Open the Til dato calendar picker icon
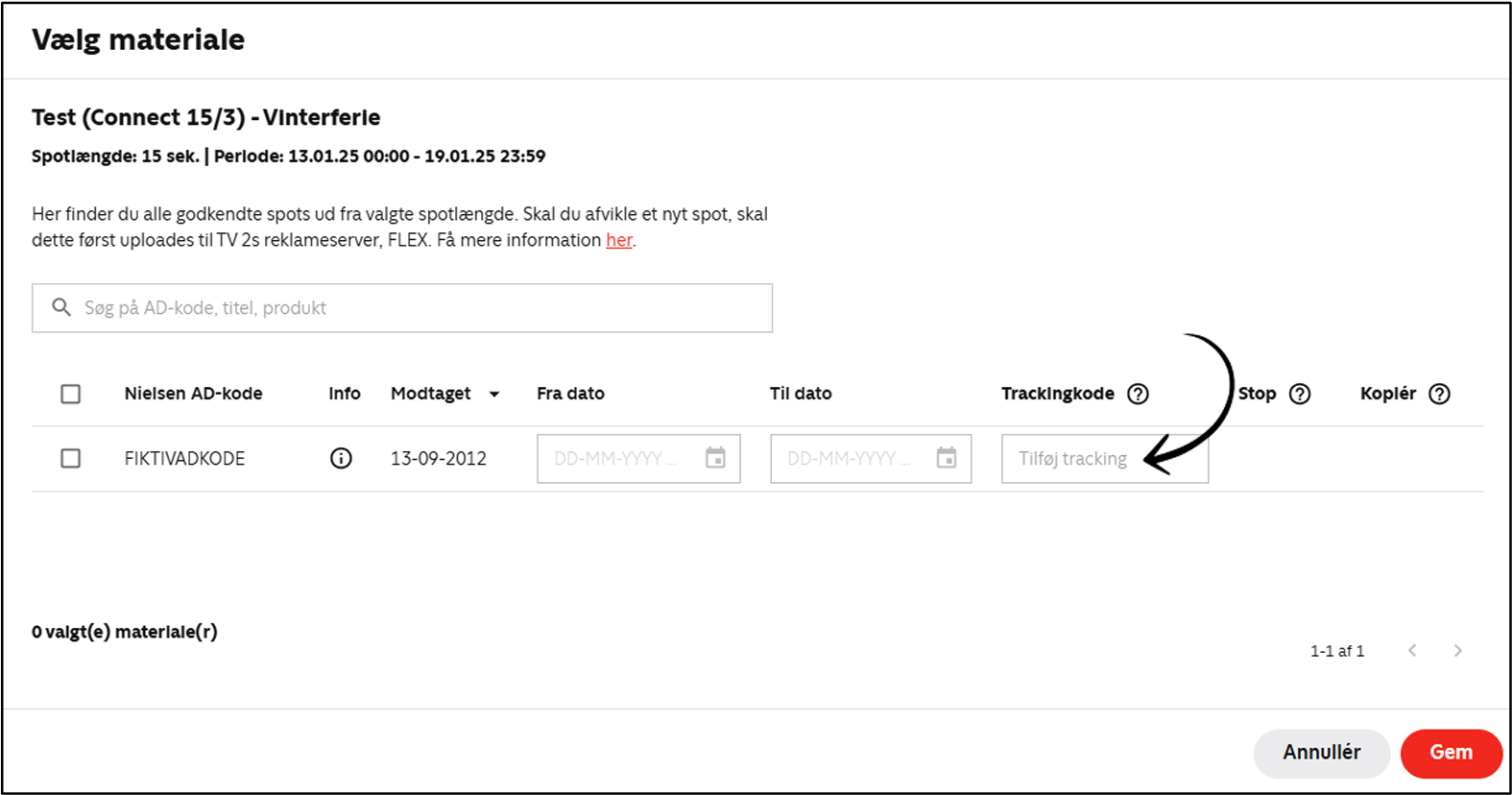 point(947,458)
